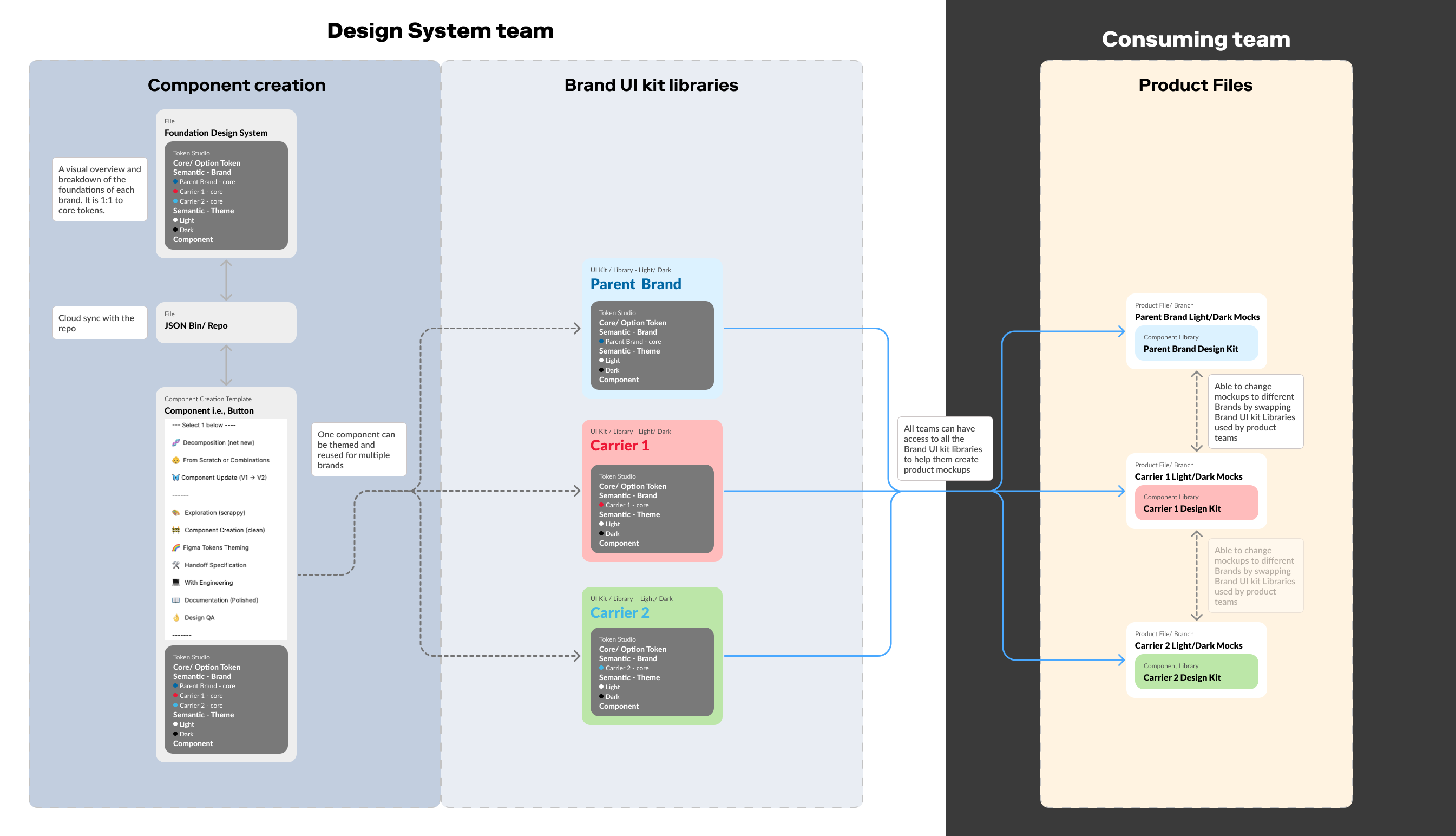Click the rainbow icon beside Figma Tokens Theming
The height and width of the screenshot is (836, 1456).
175,547
